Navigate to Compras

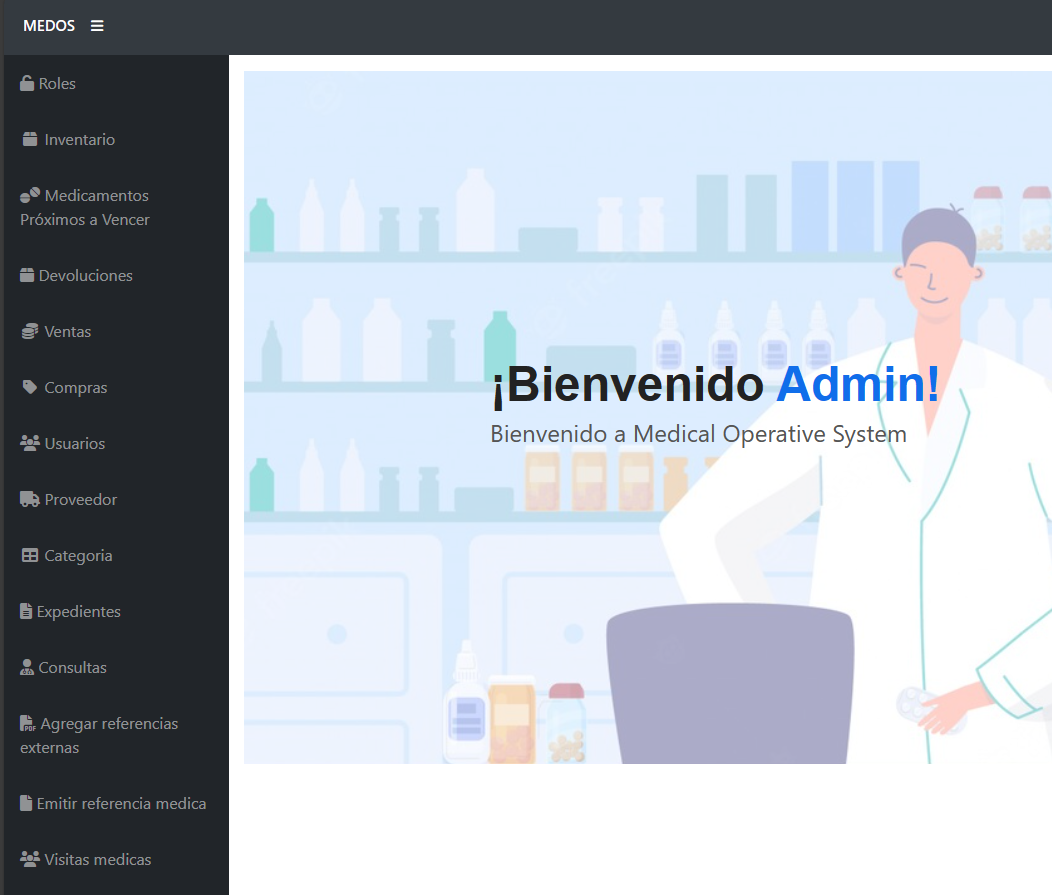(75, 388)
